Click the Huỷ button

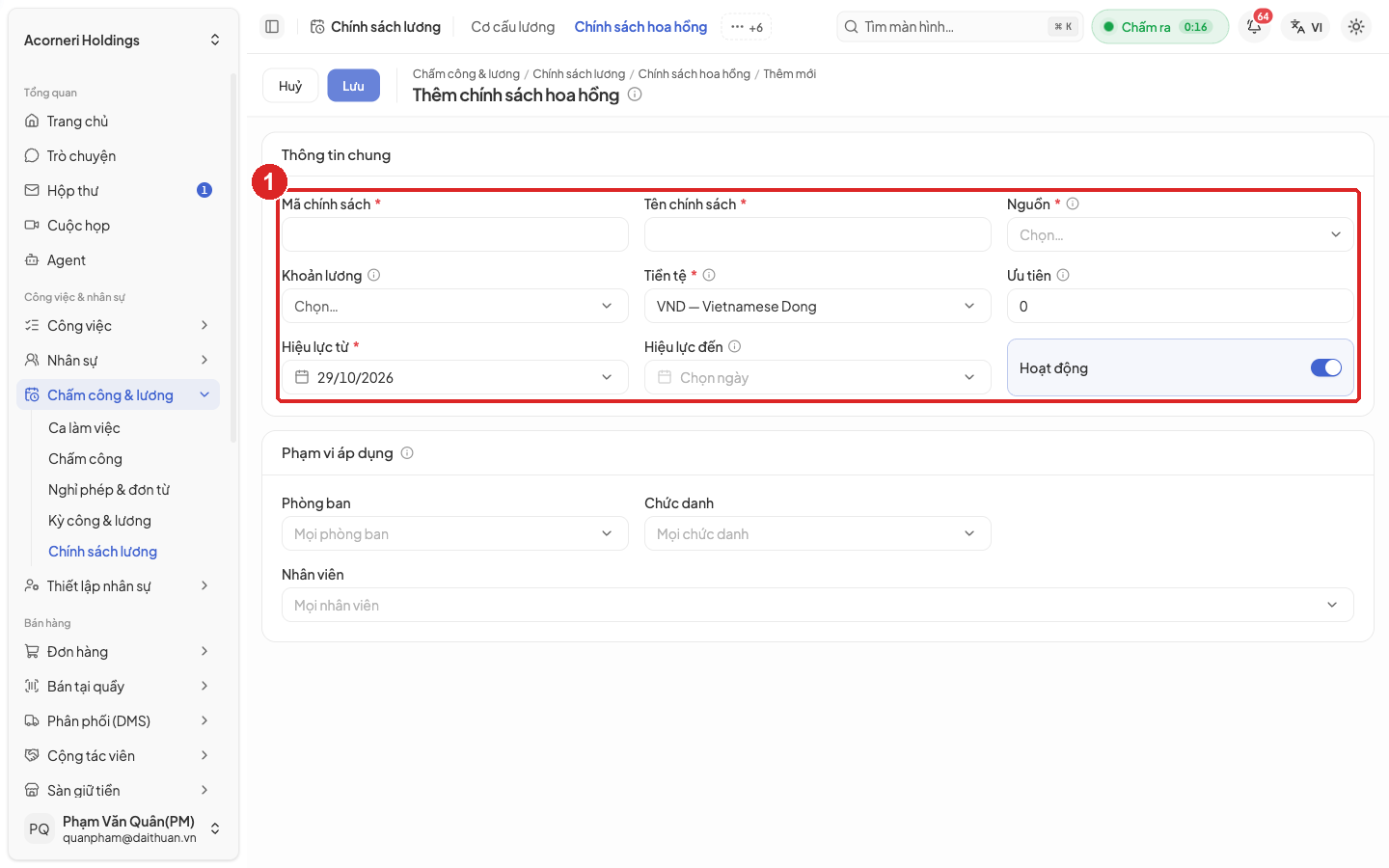(x=290, y=86)
